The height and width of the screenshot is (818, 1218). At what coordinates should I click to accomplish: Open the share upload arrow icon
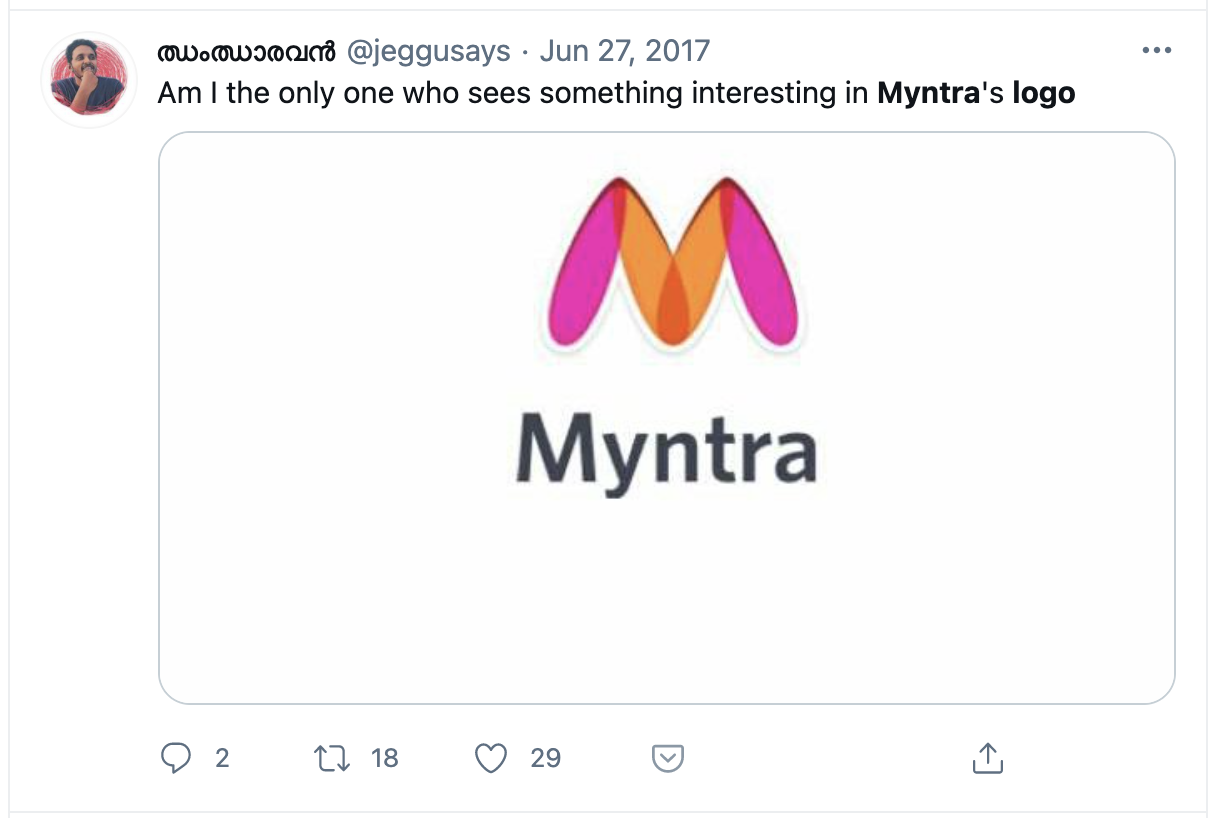coord(987,758)
